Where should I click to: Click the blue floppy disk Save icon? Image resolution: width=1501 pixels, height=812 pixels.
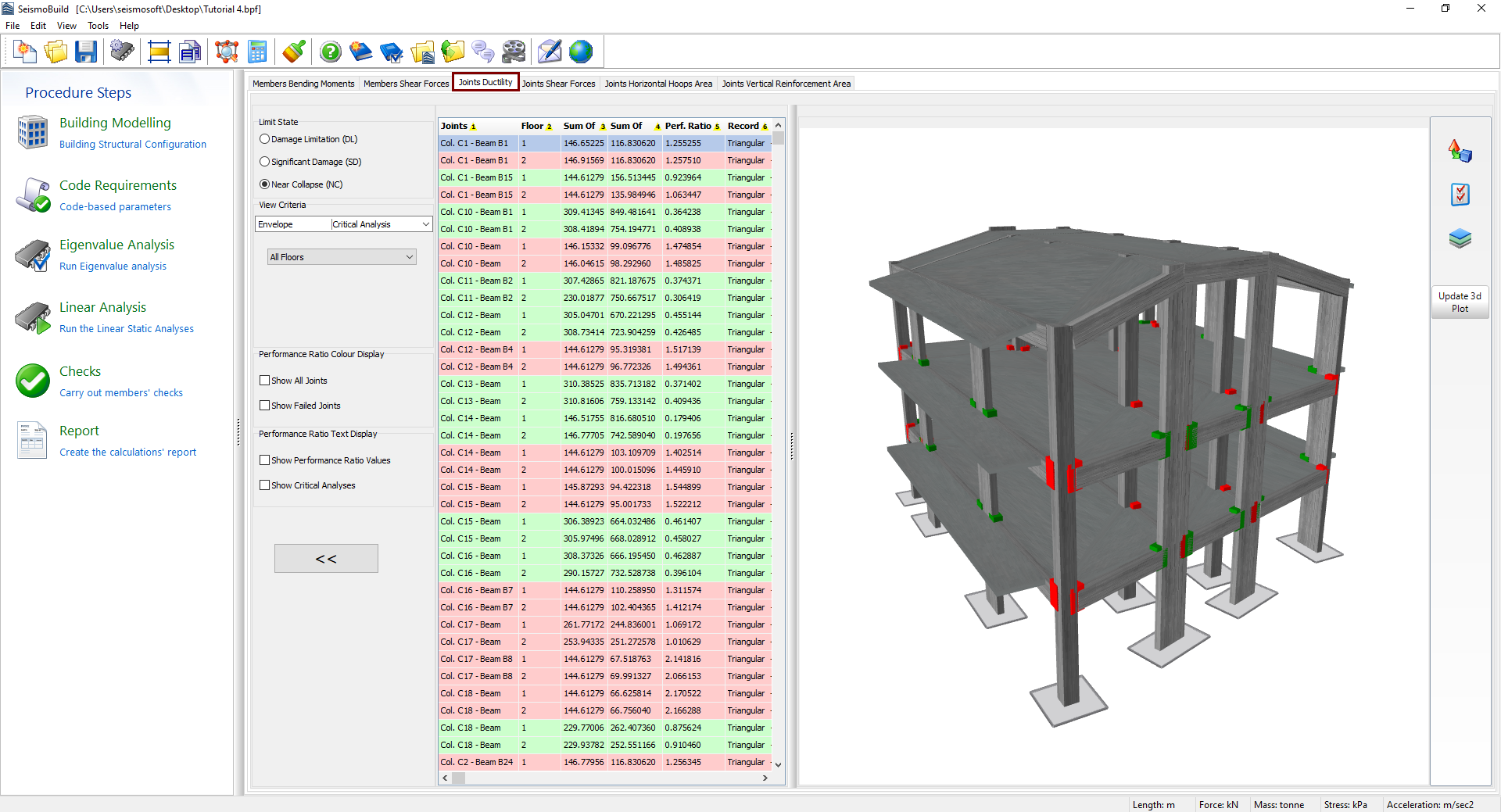tap(86, 52)
